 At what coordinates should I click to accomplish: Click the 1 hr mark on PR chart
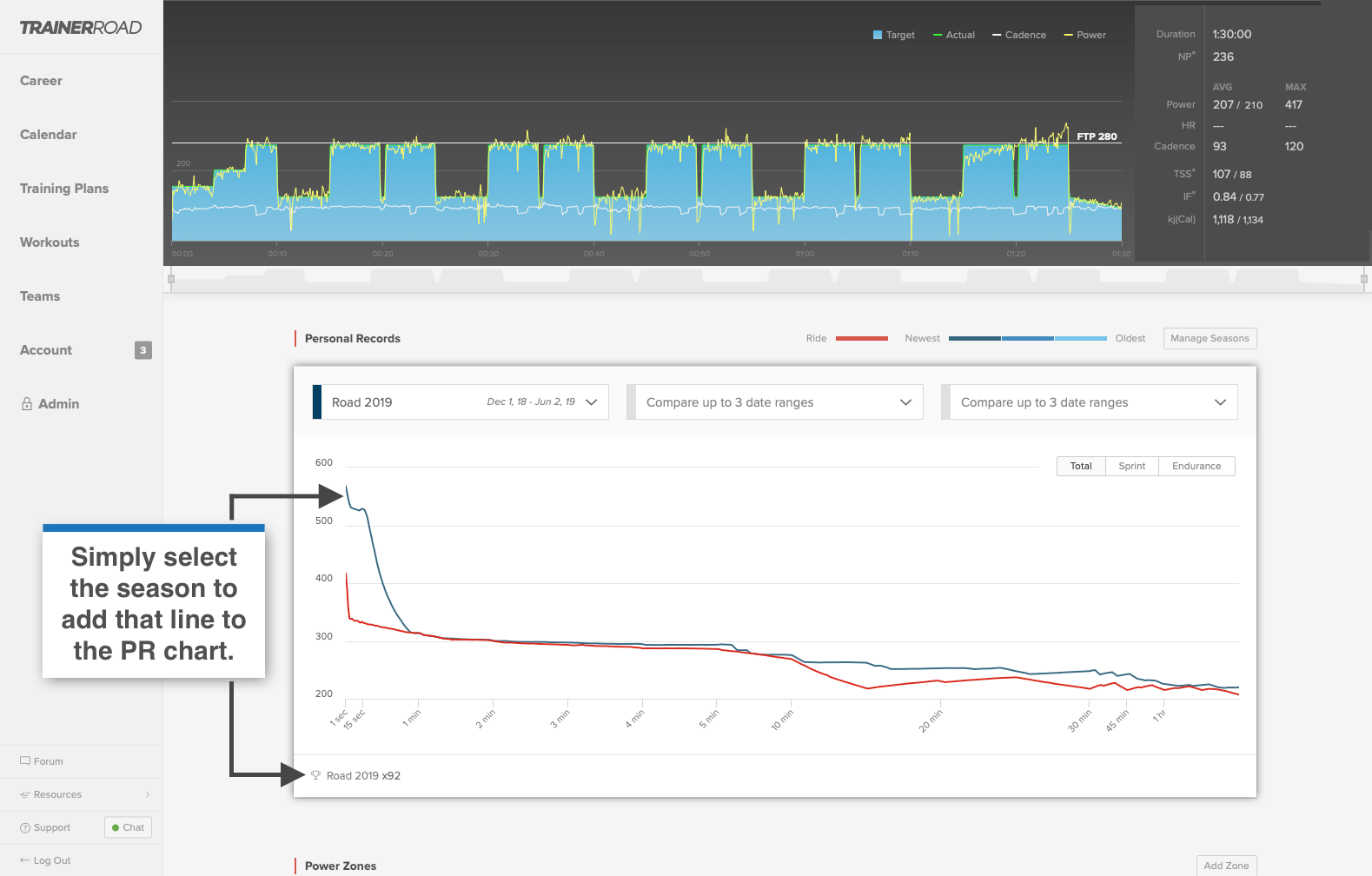pos(1159,715)
